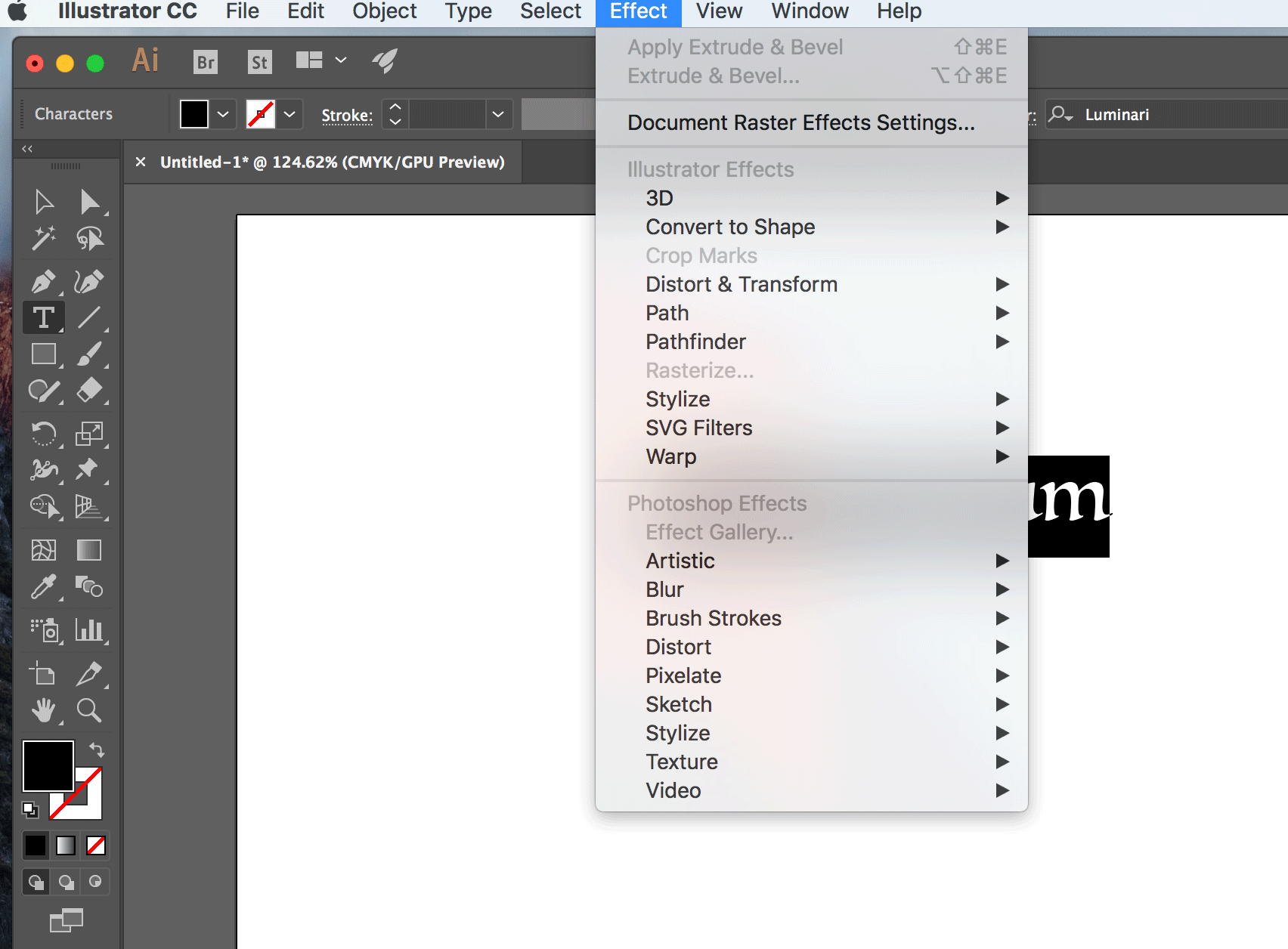
Task: Expand the SVG Filters submenu
Action: [811, 428]
